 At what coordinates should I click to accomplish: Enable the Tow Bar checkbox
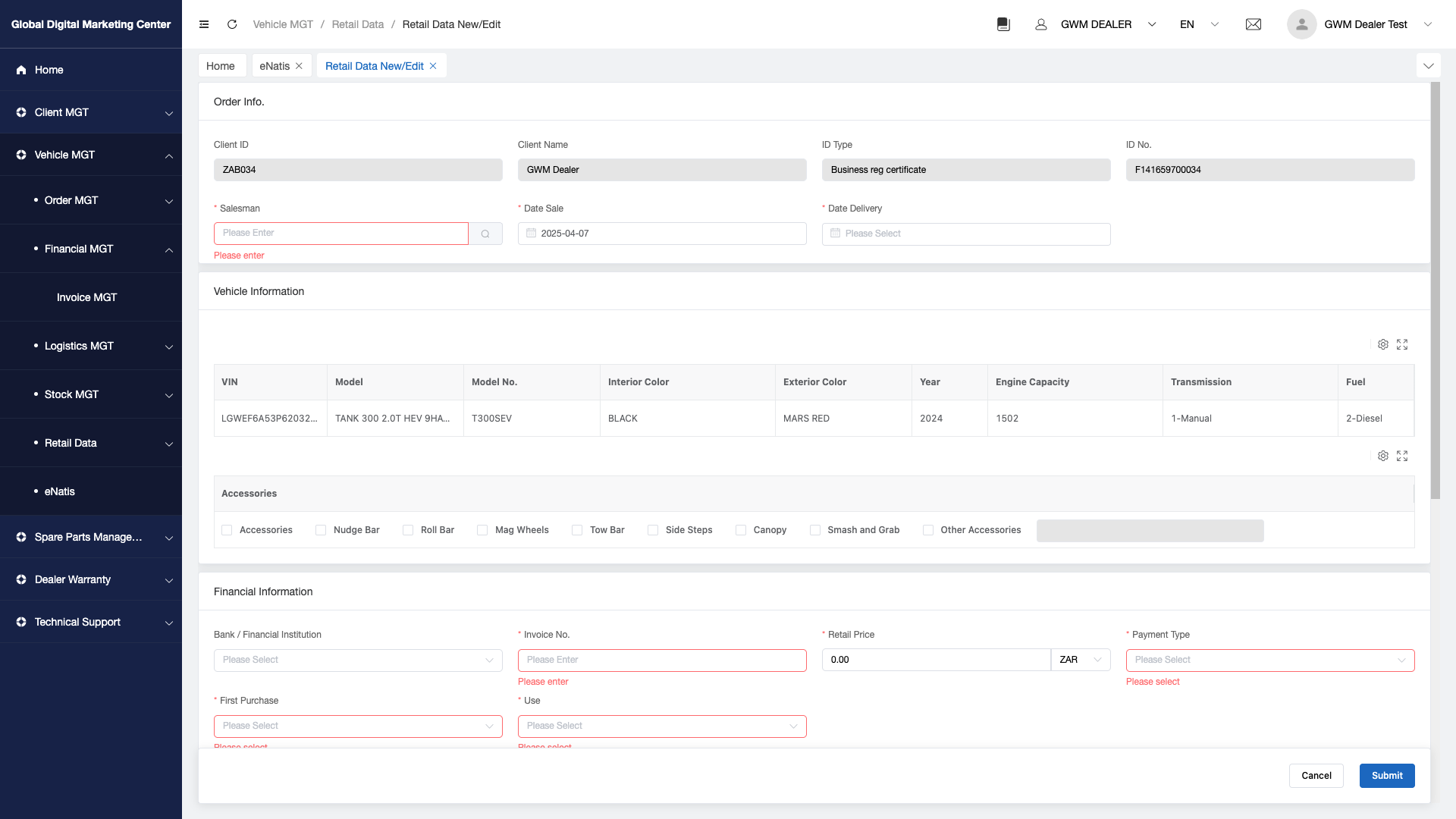pyautogui.click(x=577, y=530)
